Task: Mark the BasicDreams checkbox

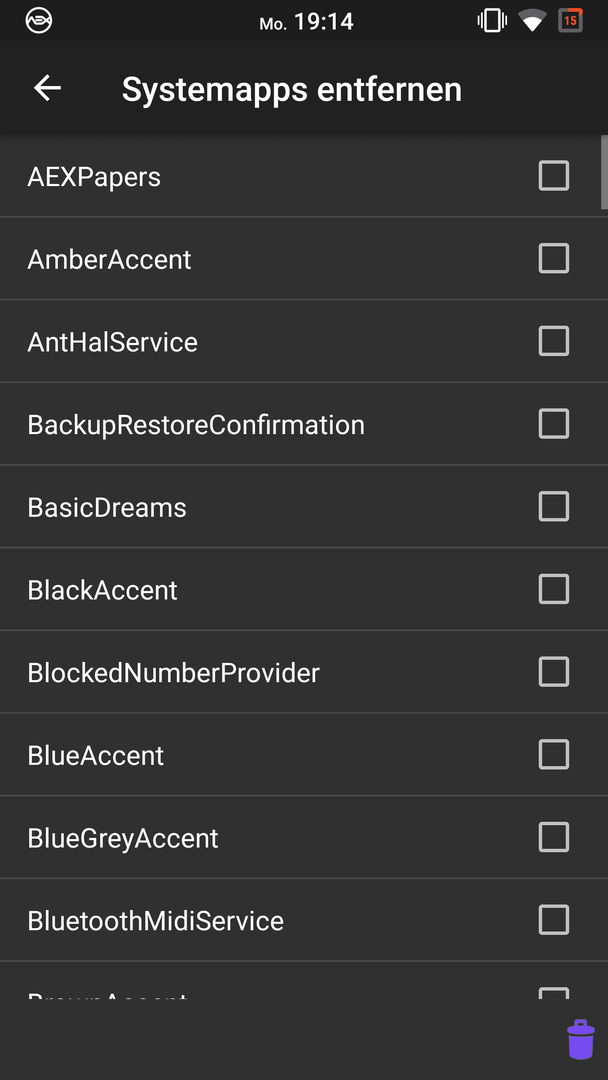Action: pyautogui.click(x=554, y=506)
